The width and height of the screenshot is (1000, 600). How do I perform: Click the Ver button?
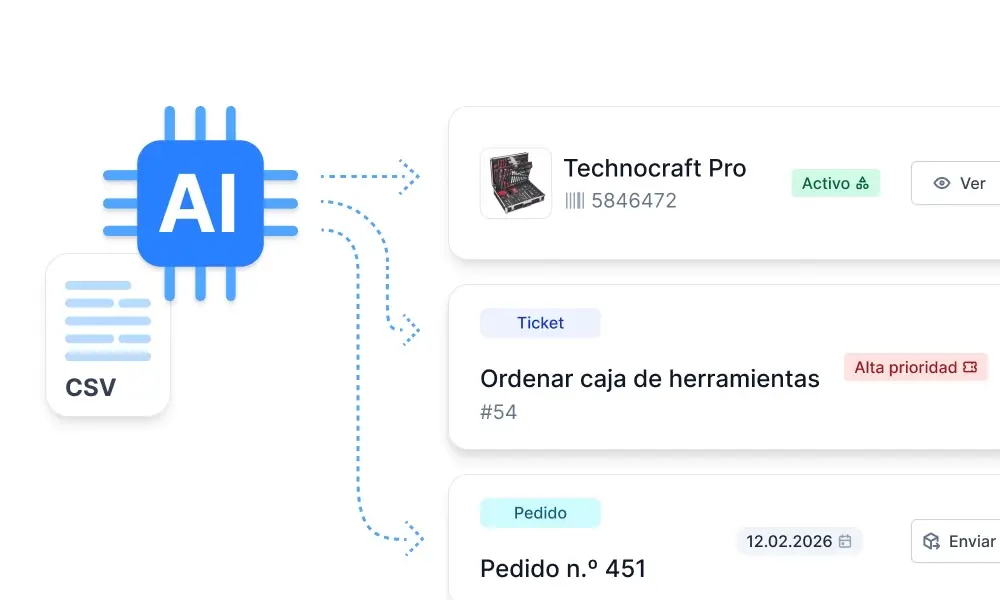point(955,183)
